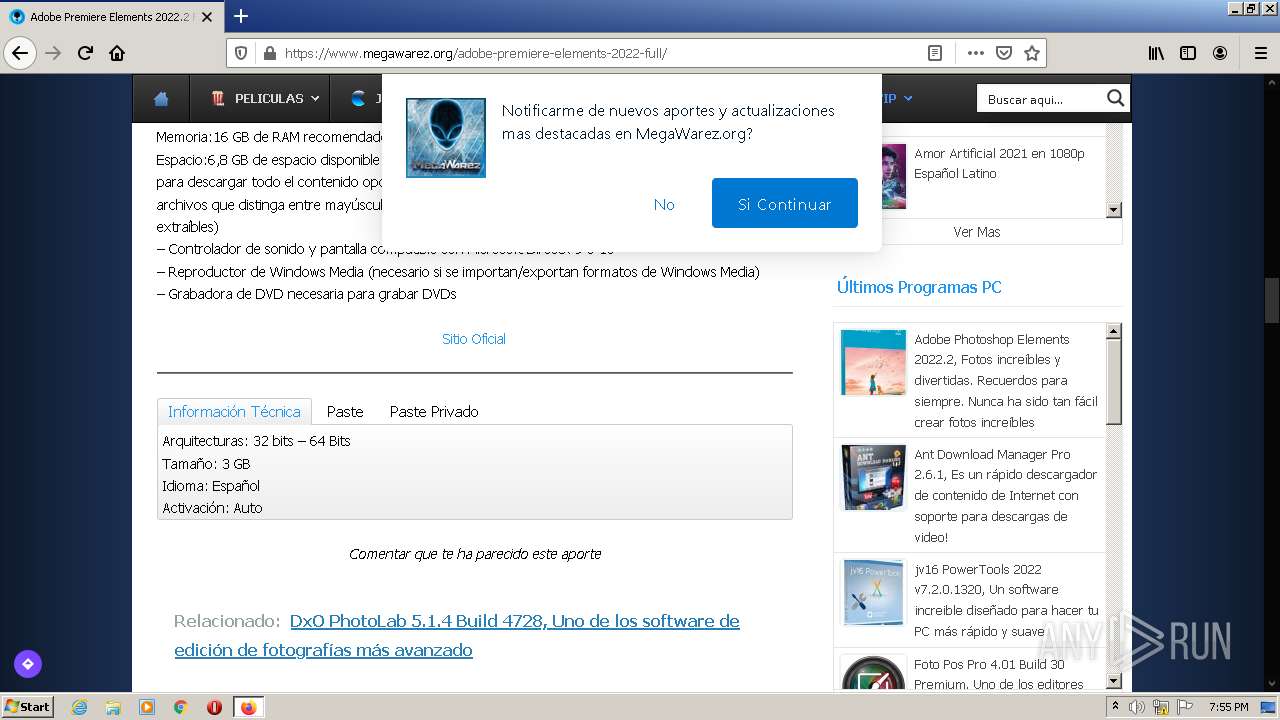
Task: Click the Adobe Photoshop Elements thumbnail
Action: (x=873, y=362)
